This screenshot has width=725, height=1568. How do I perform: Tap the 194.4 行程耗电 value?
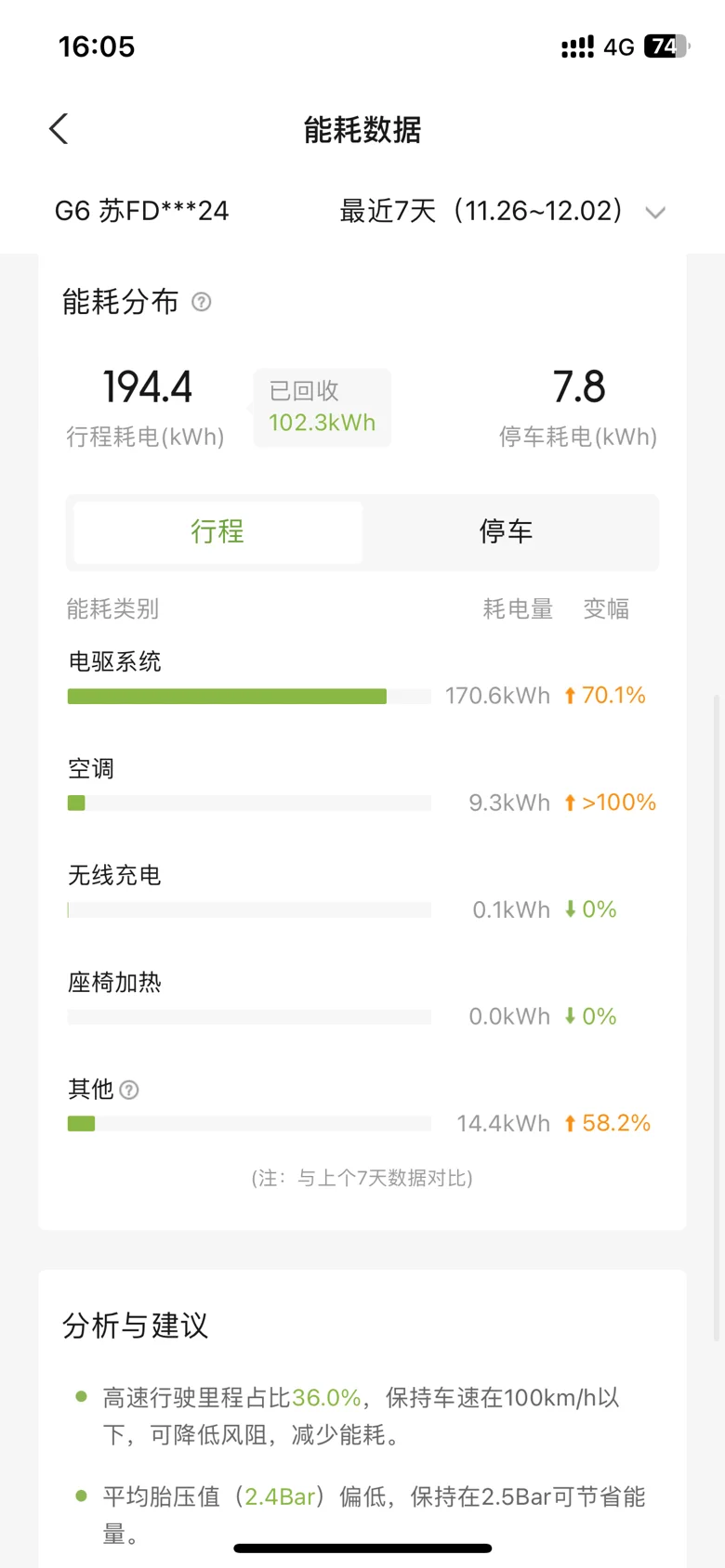[x=147, y=386]
